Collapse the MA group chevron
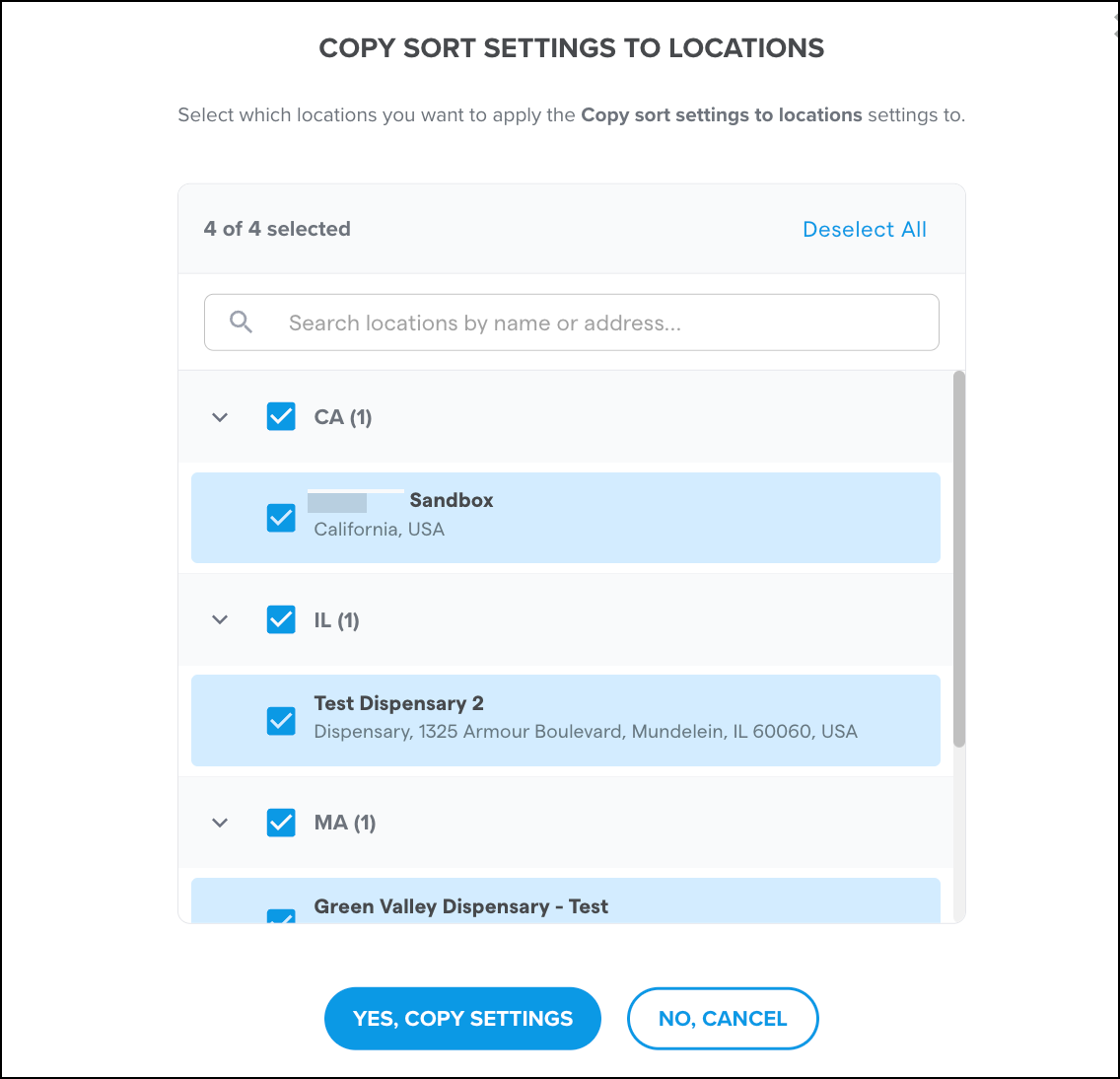 [220, 823]
